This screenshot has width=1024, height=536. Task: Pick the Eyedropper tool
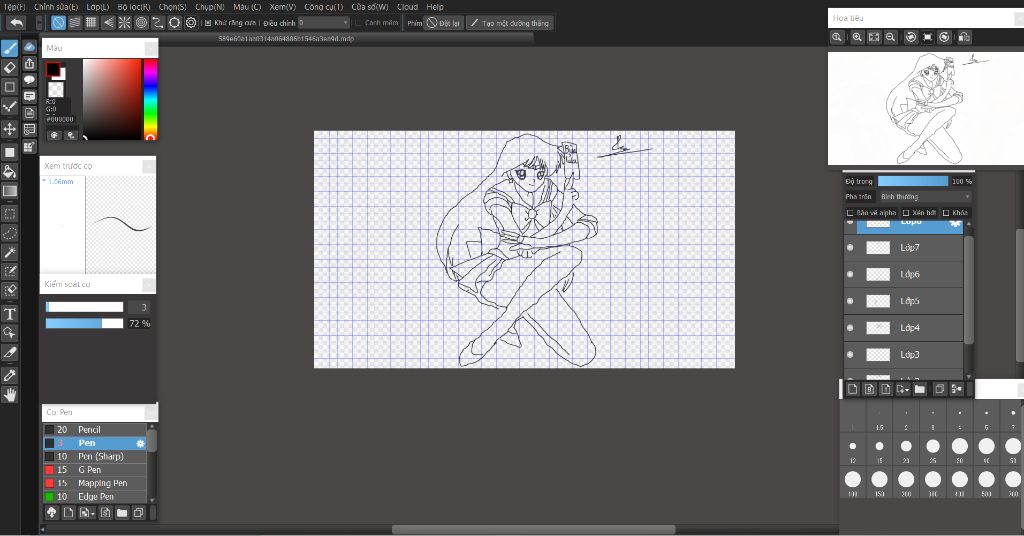(x=10, y=376)
